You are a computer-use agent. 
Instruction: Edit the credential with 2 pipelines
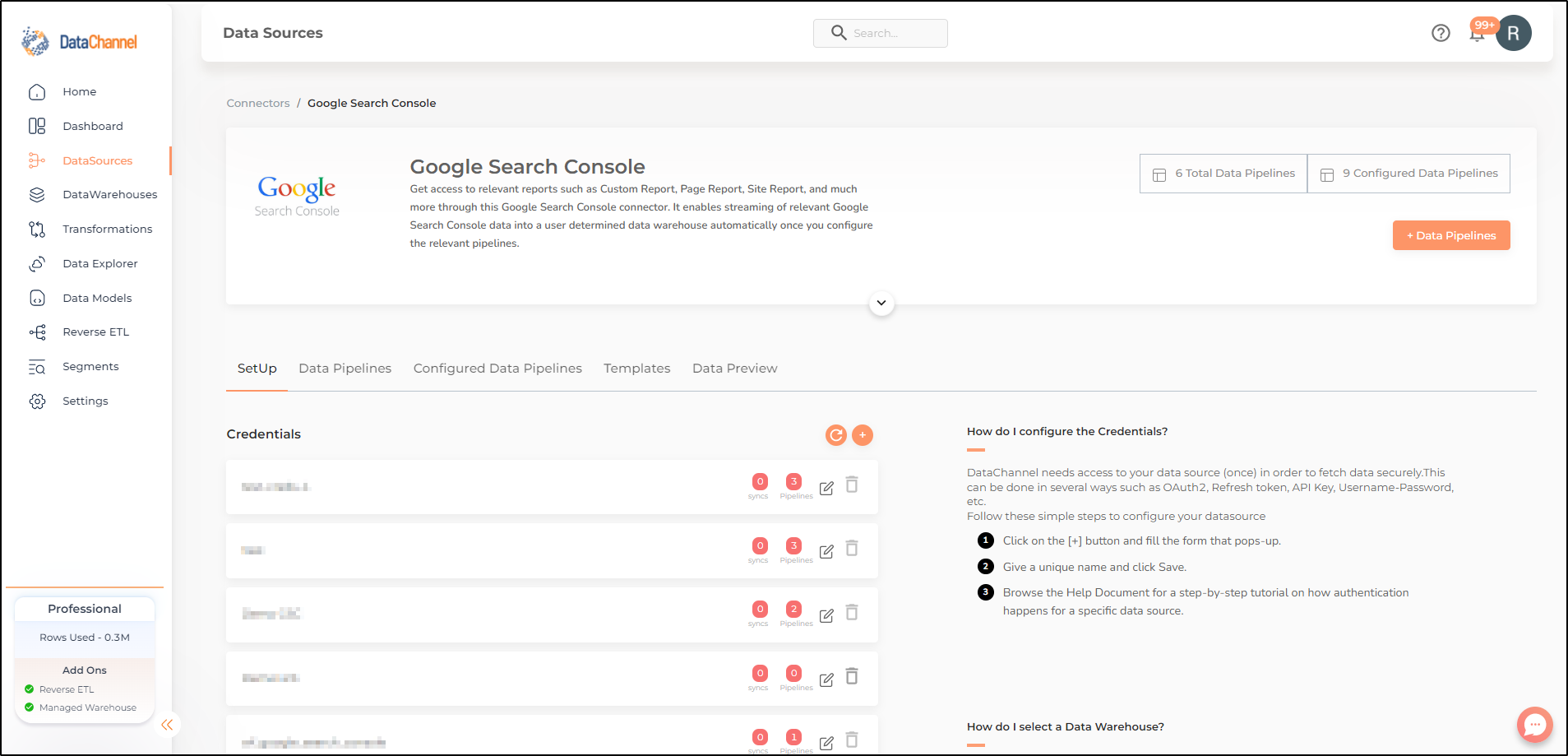pos(826,615)
